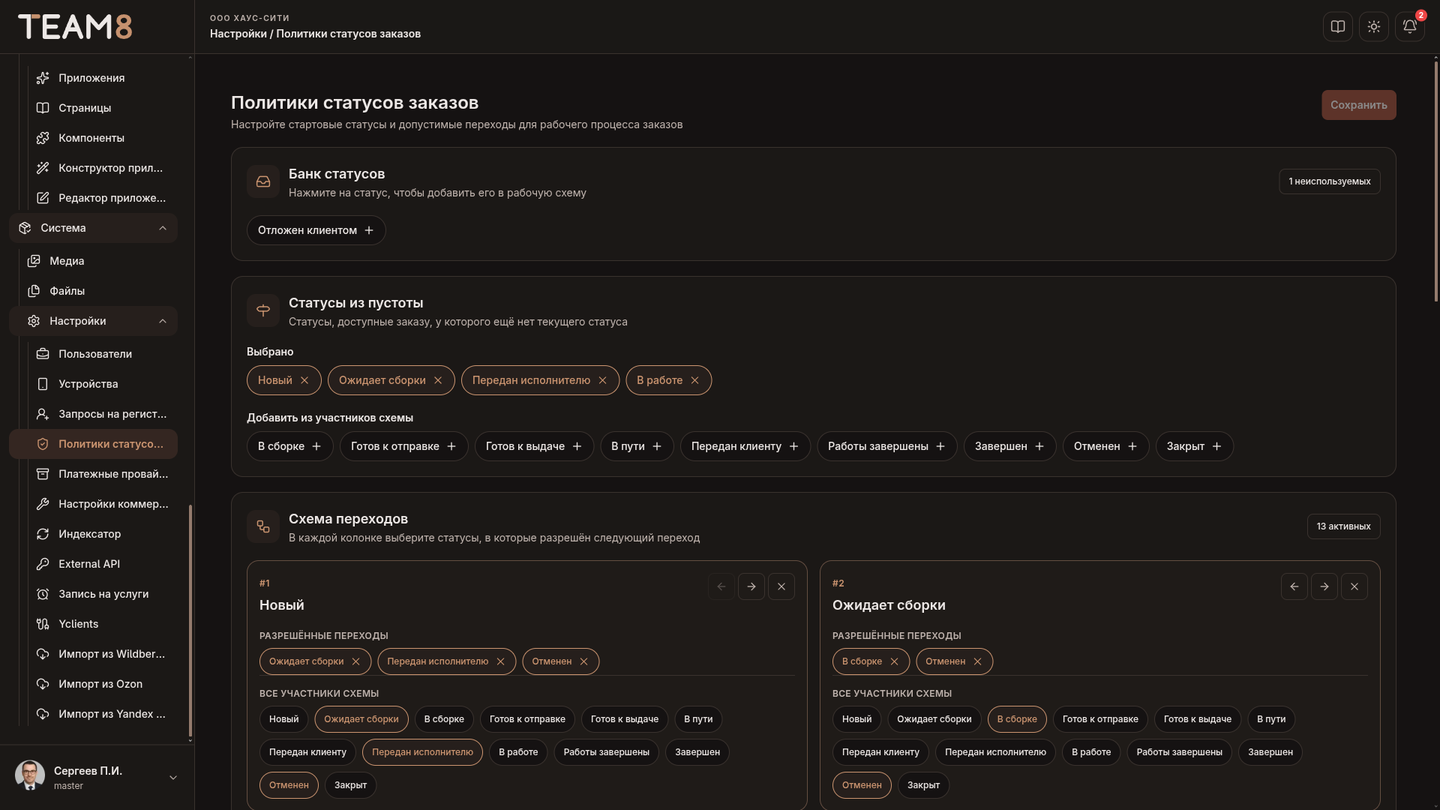This screenshot has height=810, width=1440.
Task: Click the user avatar photo
Action: (30, 776)
